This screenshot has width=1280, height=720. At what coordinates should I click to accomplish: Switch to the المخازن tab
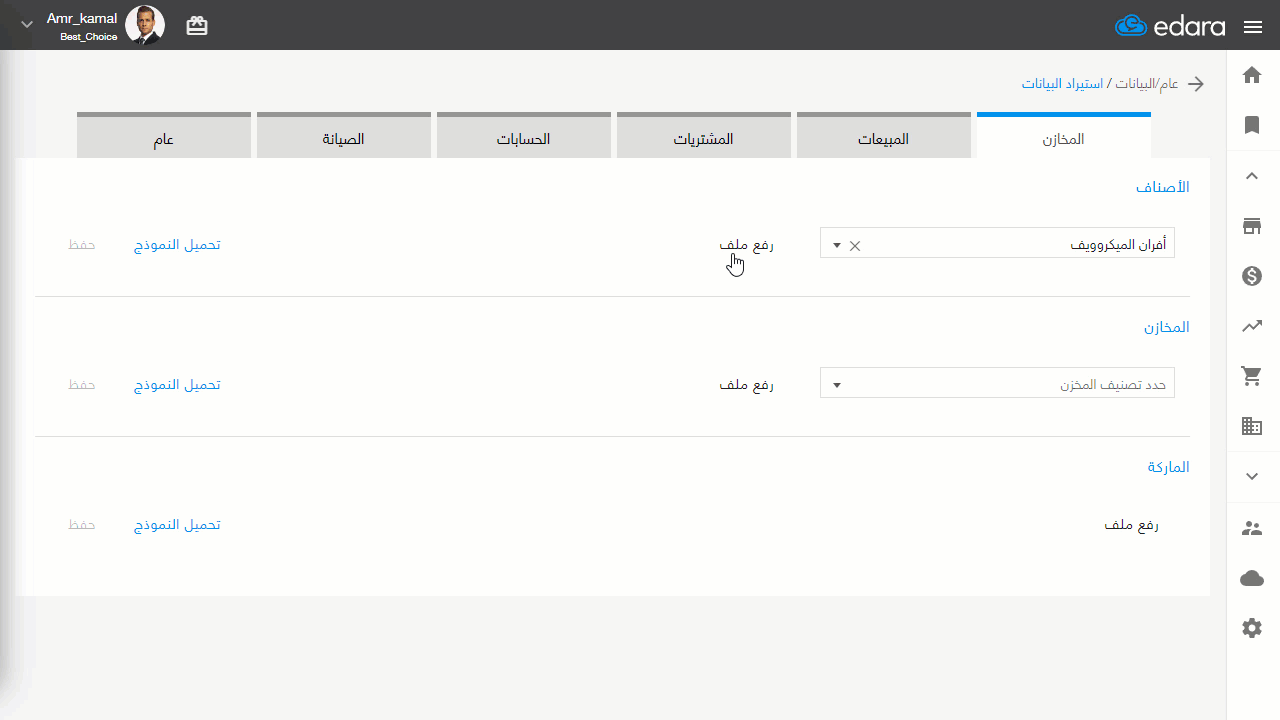coord(1063,136)
